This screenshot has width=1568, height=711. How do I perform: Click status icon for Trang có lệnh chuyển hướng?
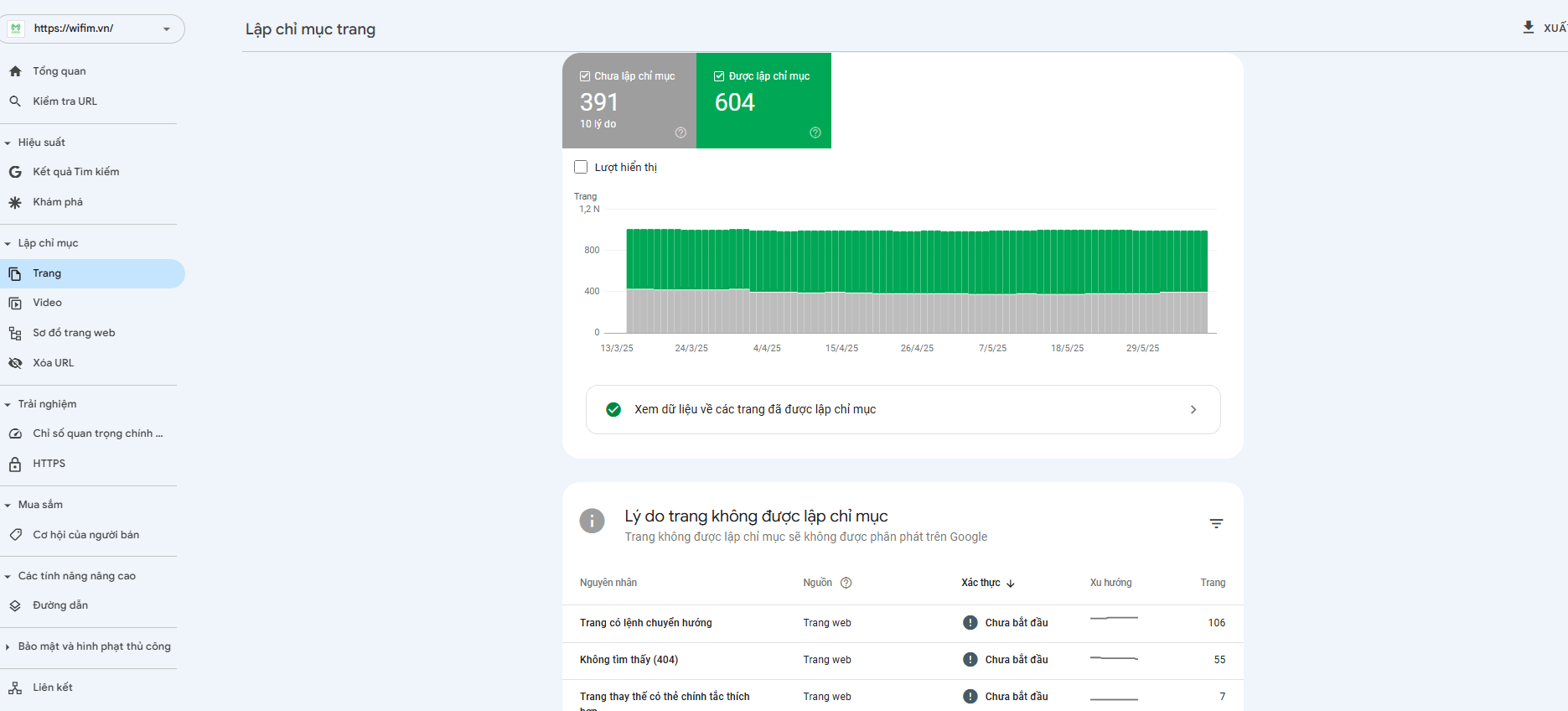[970, 623]
